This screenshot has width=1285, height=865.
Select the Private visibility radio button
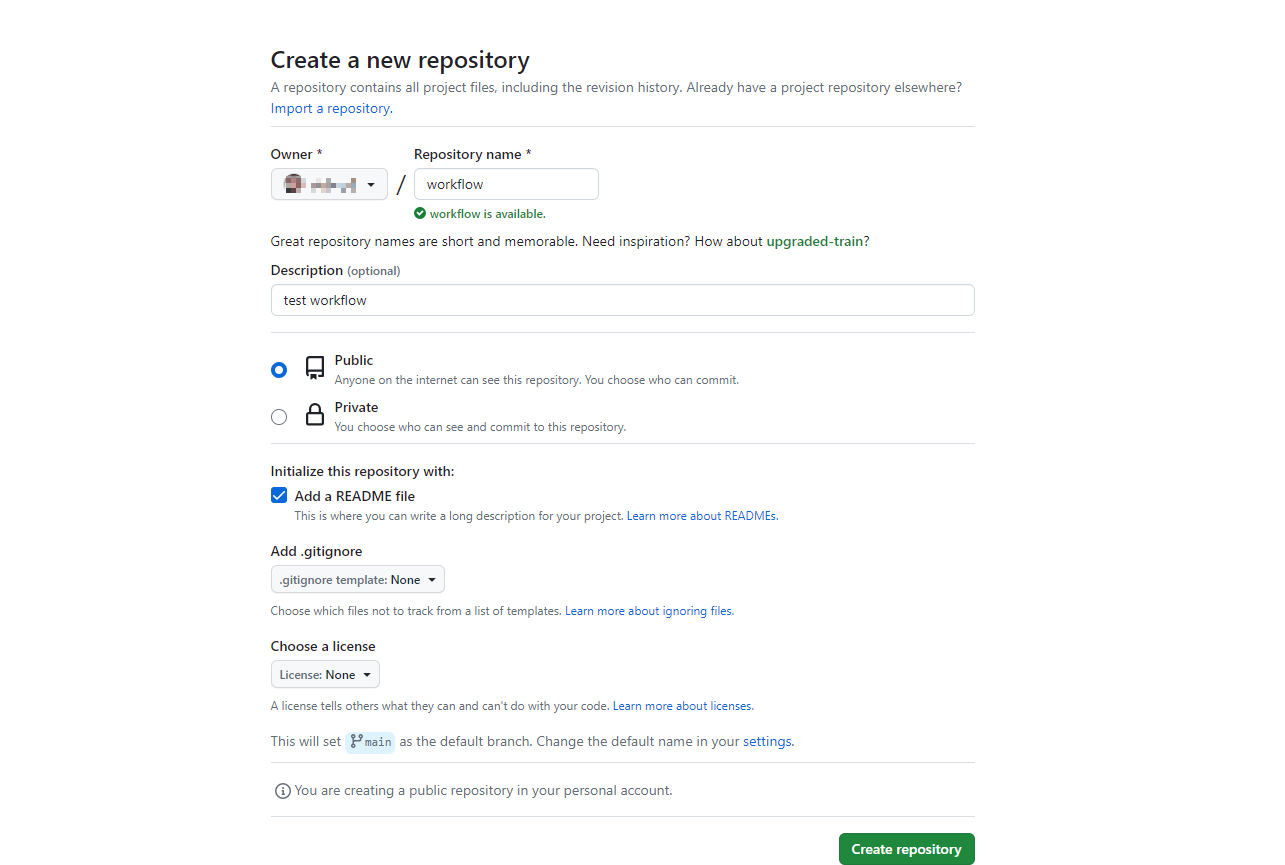pos(279,417)
